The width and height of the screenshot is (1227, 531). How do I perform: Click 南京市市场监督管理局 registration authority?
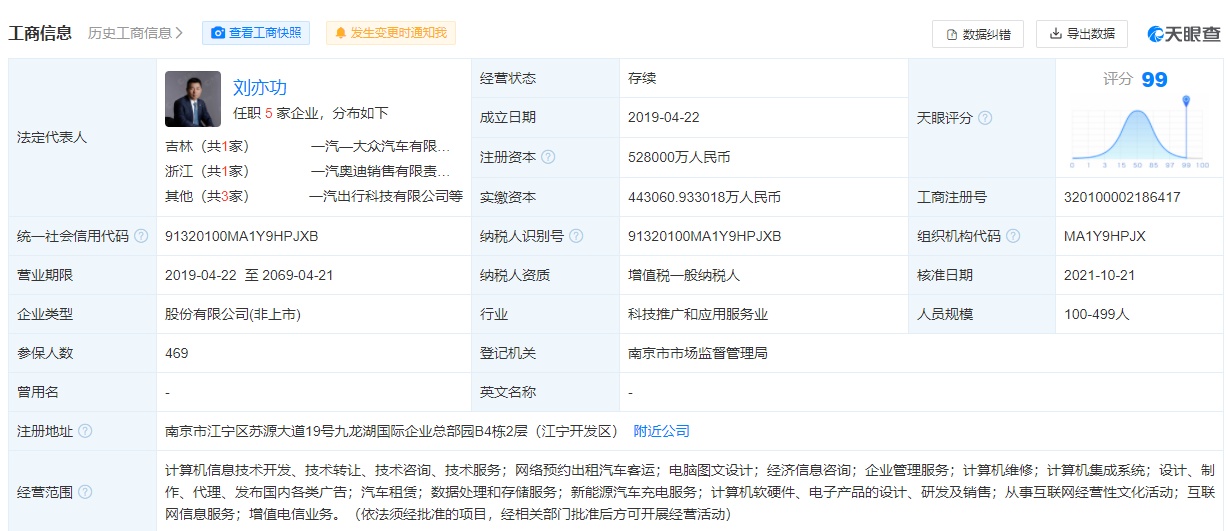click(x=698, y=353)
